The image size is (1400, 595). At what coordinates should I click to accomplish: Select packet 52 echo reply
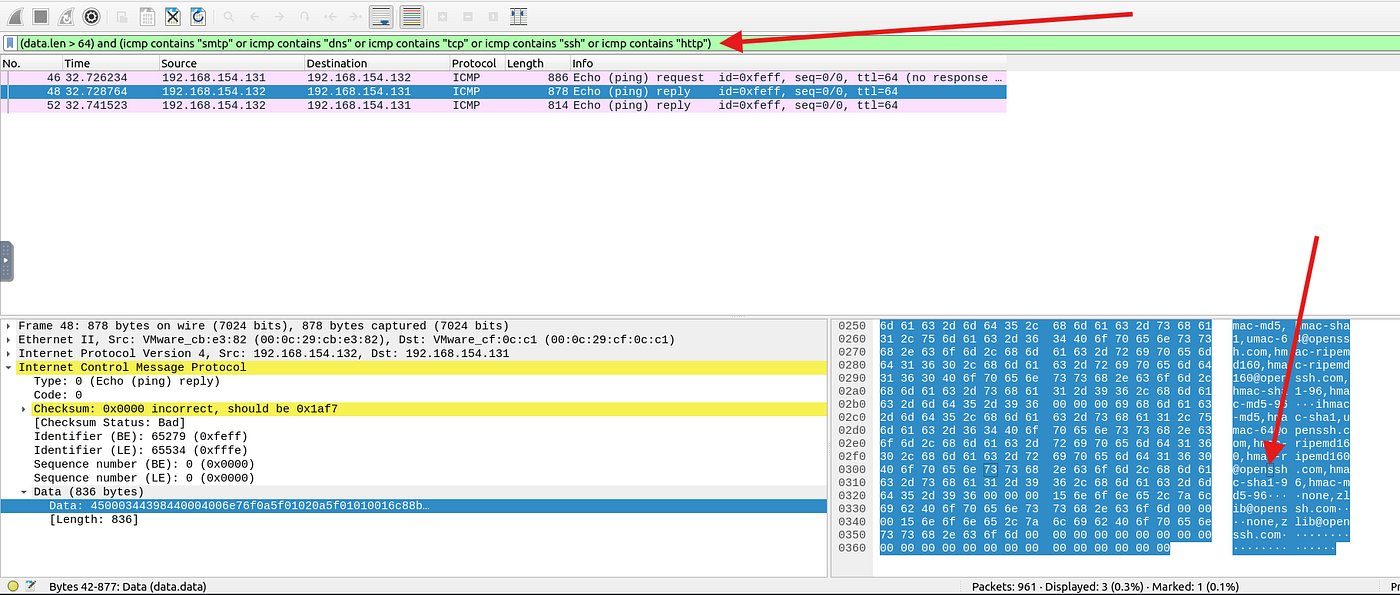click(503, 105)
